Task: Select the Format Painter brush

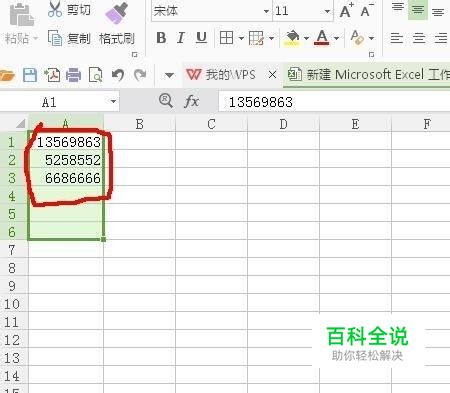Action: [x=116, y=13]
